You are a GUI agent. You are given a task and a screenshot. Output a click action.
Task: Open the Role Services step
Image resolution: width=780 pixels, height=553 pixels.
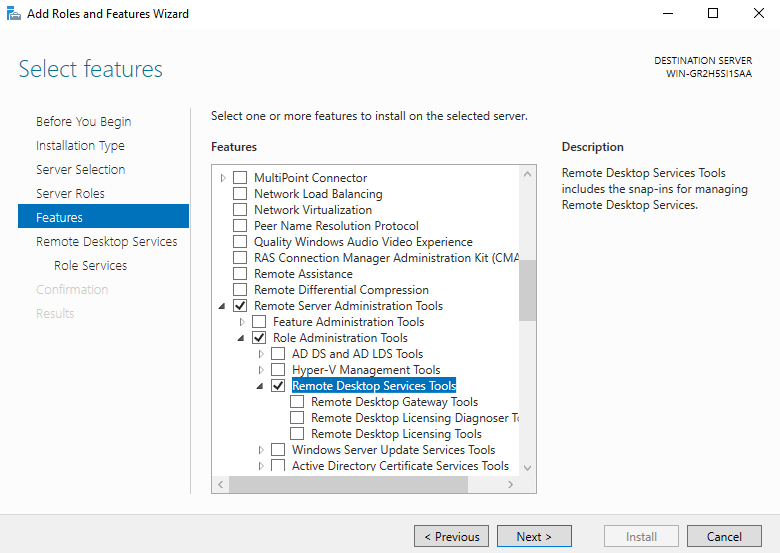pyautogui.click(x=91, y=266)
